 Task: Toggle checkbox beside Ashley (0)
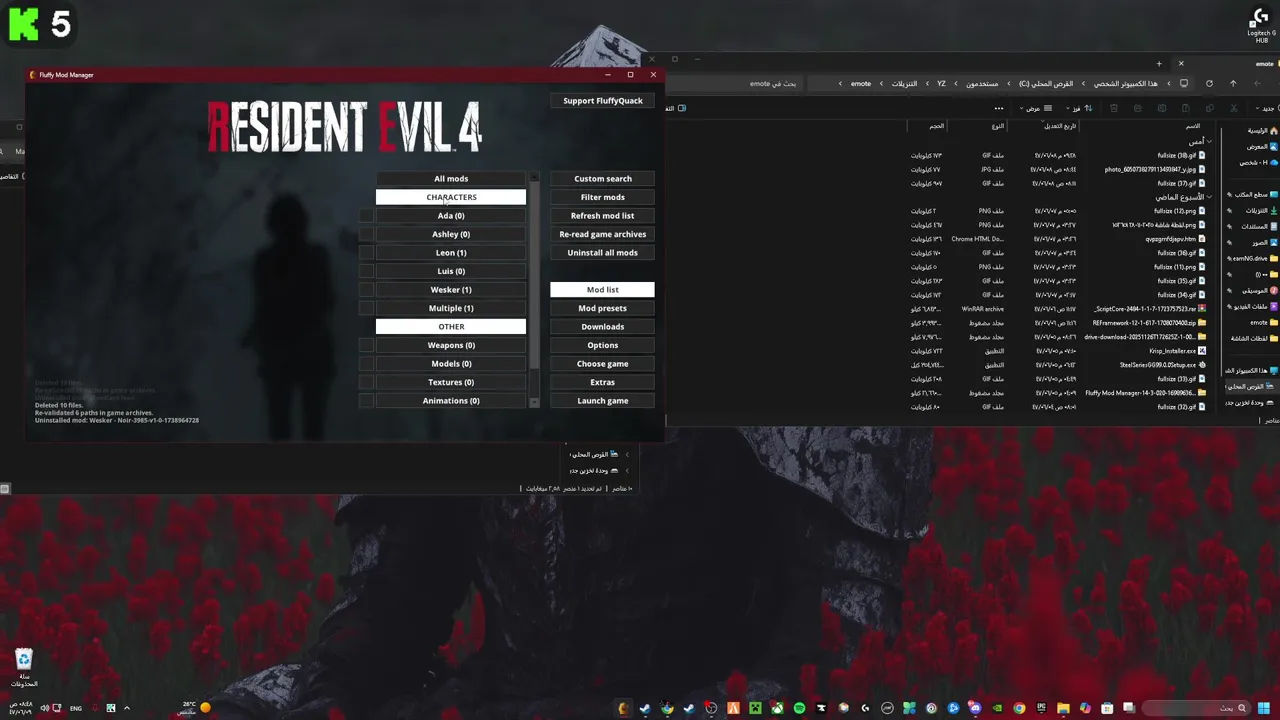click(366, 234)
